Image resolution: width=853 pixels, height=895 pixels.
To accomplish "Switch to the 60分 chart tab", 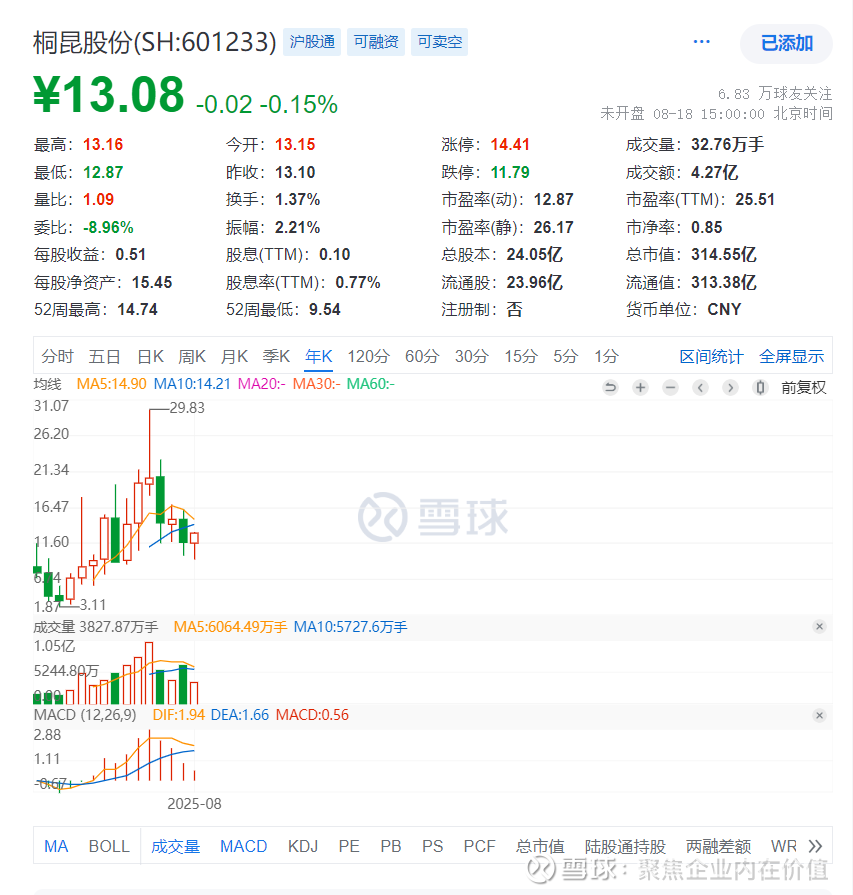I will [x=422, y=357].
